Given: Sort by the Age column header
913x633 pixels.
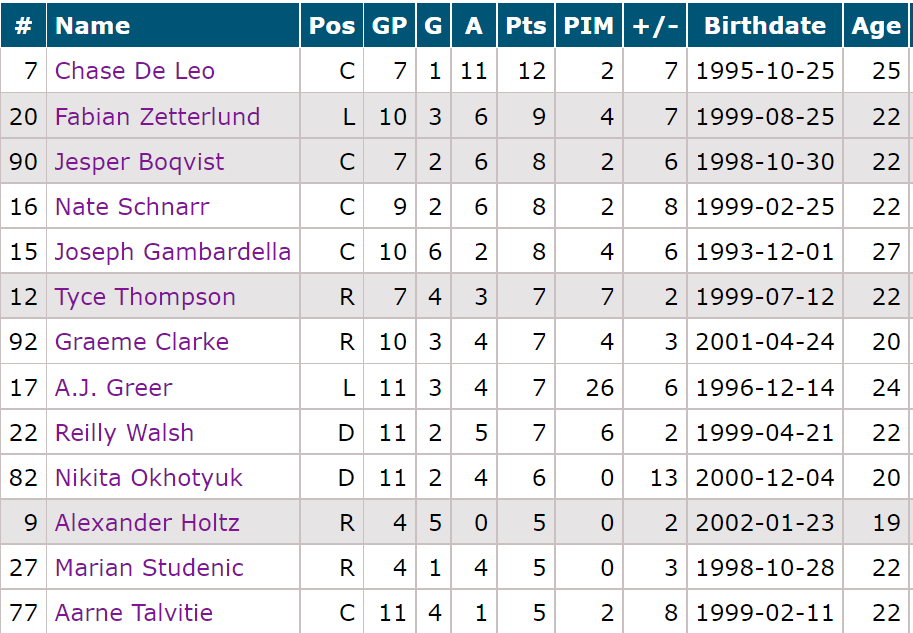Looking at the screenshot, I should pos(876,26).
